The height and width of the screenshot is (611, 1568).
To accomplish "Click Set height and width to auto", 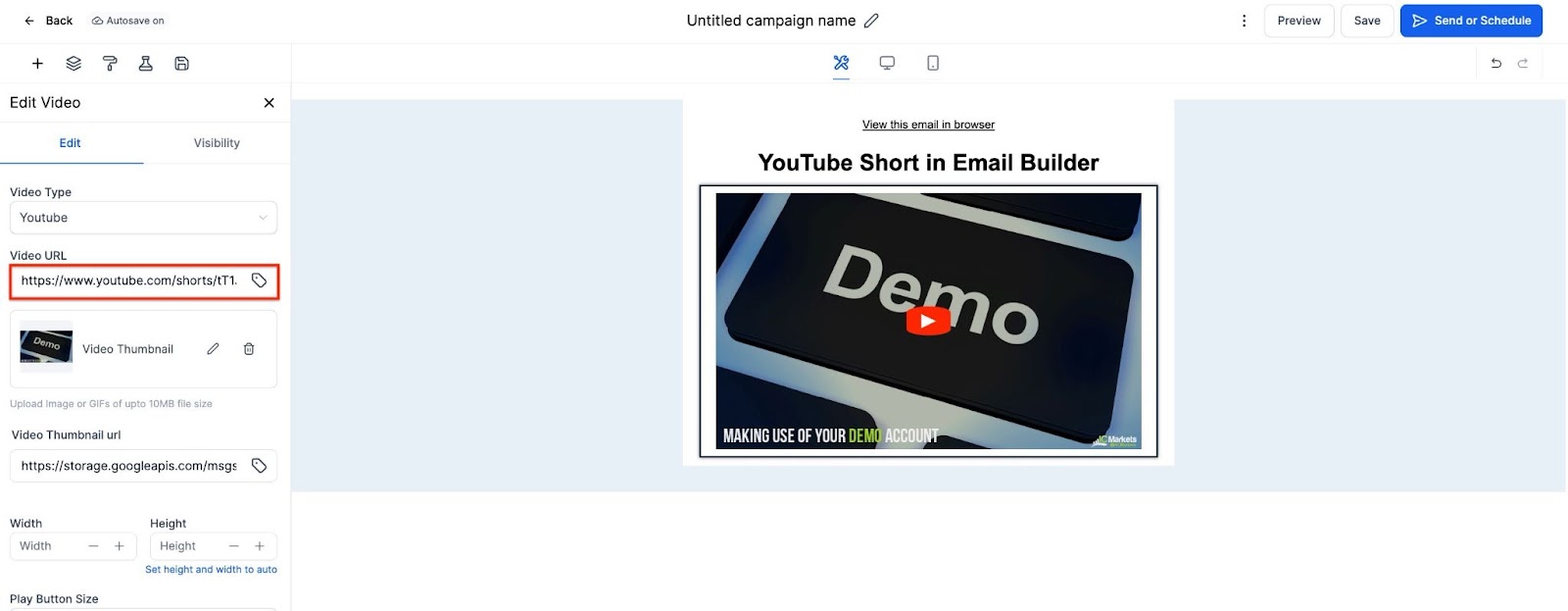I will click(211, 570).
